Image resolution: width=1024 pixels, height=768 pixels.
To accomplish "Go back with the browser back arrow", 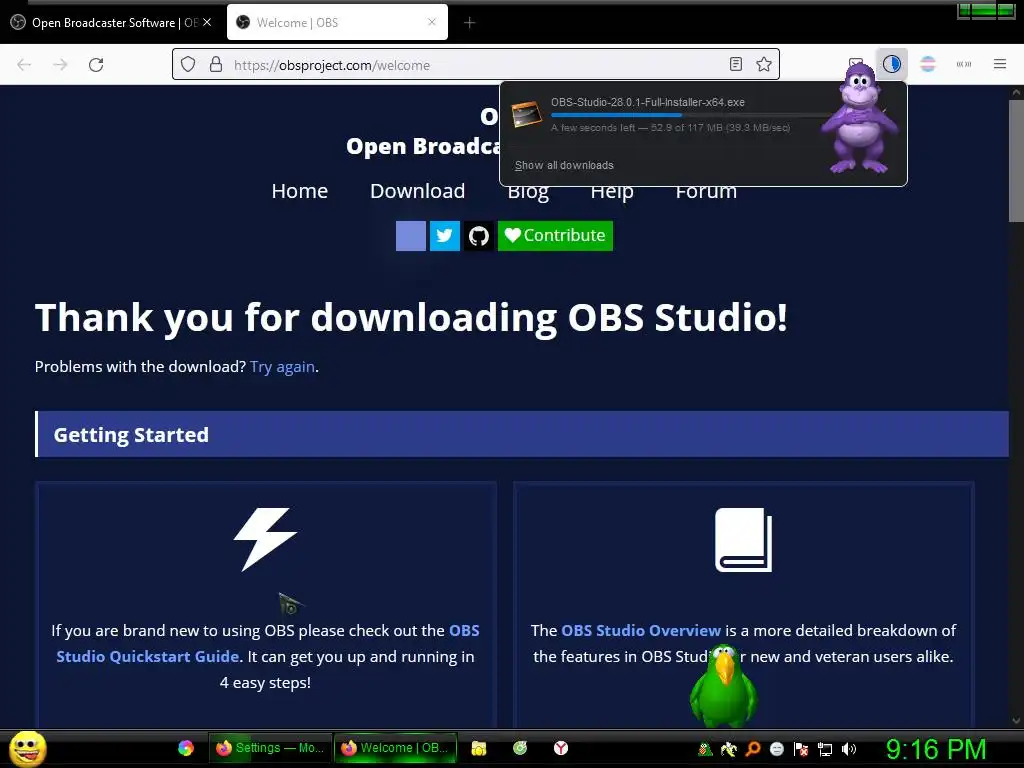I will tap(24, 65).
